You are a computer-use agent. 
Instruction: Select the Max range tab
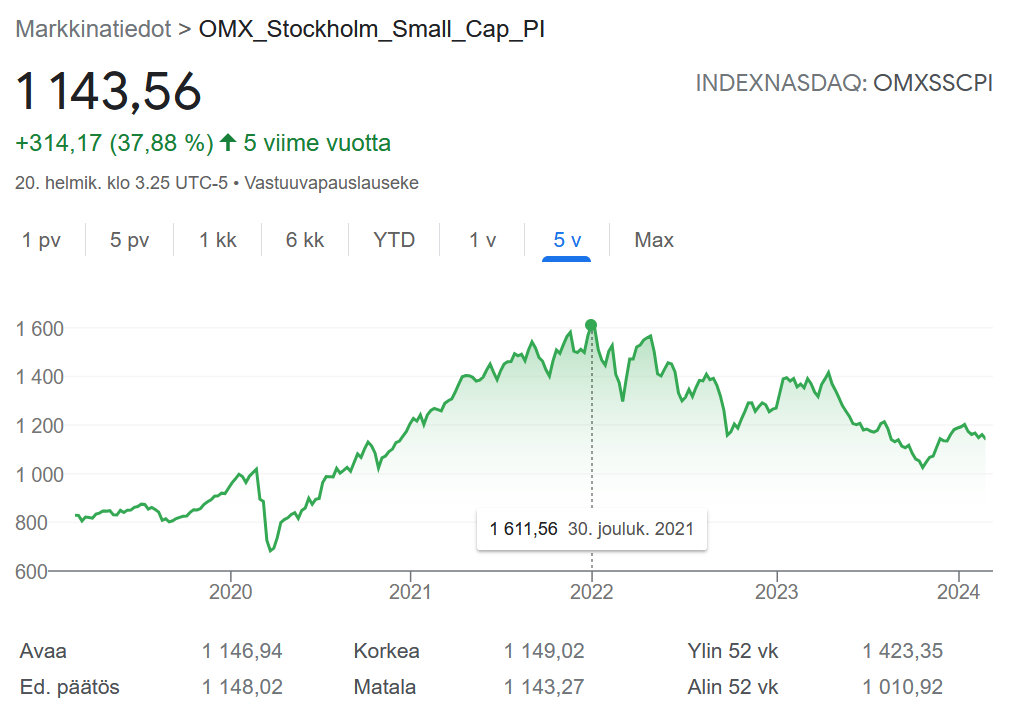point(654,240)
